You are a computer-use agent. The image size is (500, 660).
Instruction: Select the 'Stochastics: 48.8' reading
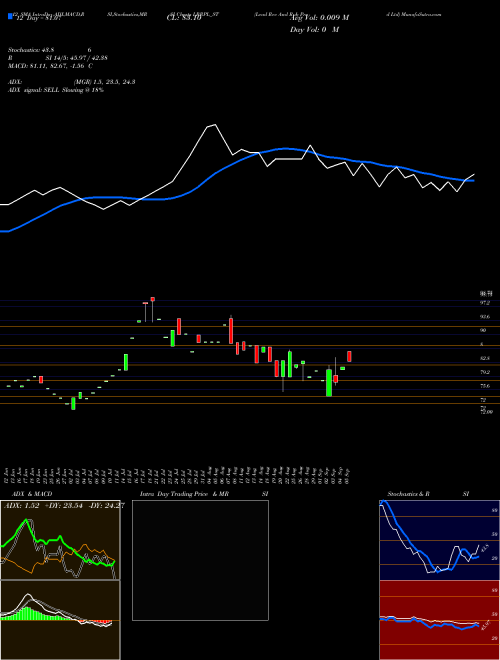tap(33, 50)
